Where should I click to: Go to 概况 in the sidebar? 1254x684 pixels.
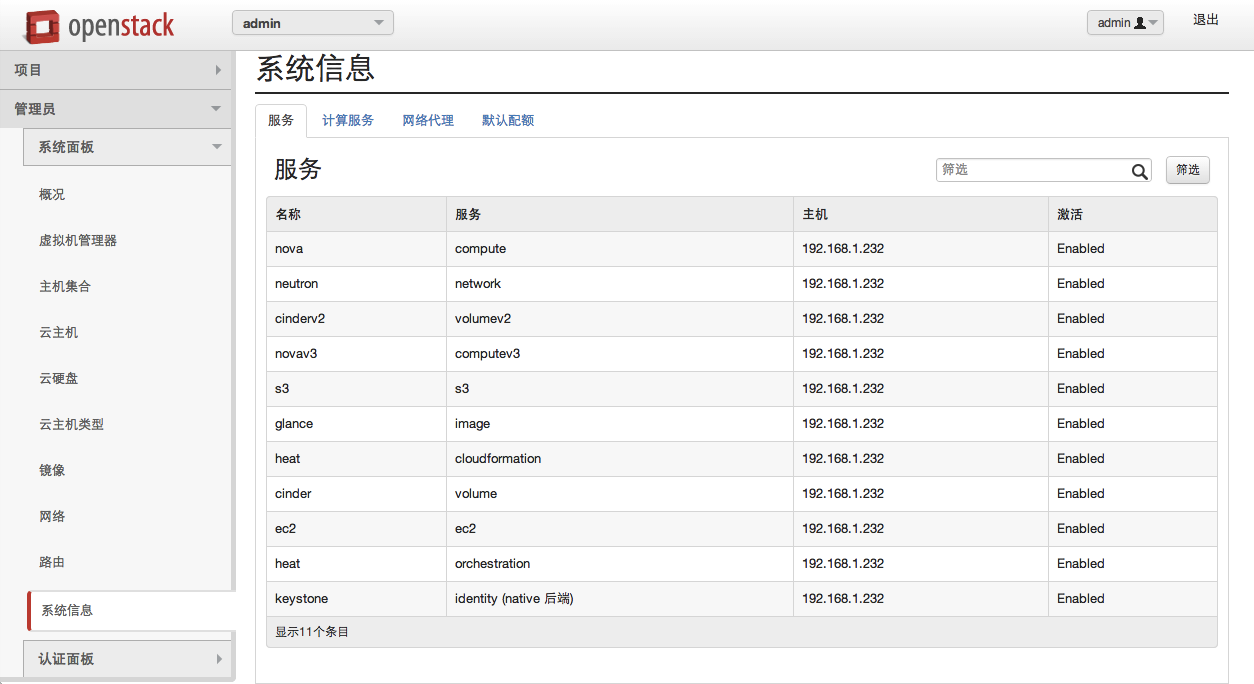click(52, 195)
